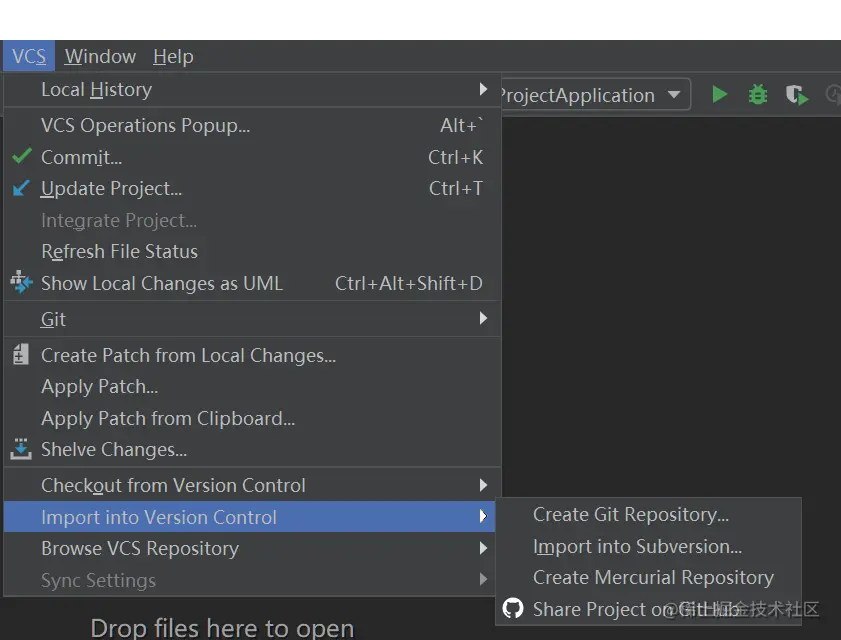
Task: Click the Show Local Changes UML icon
Action: coord(21,282)
